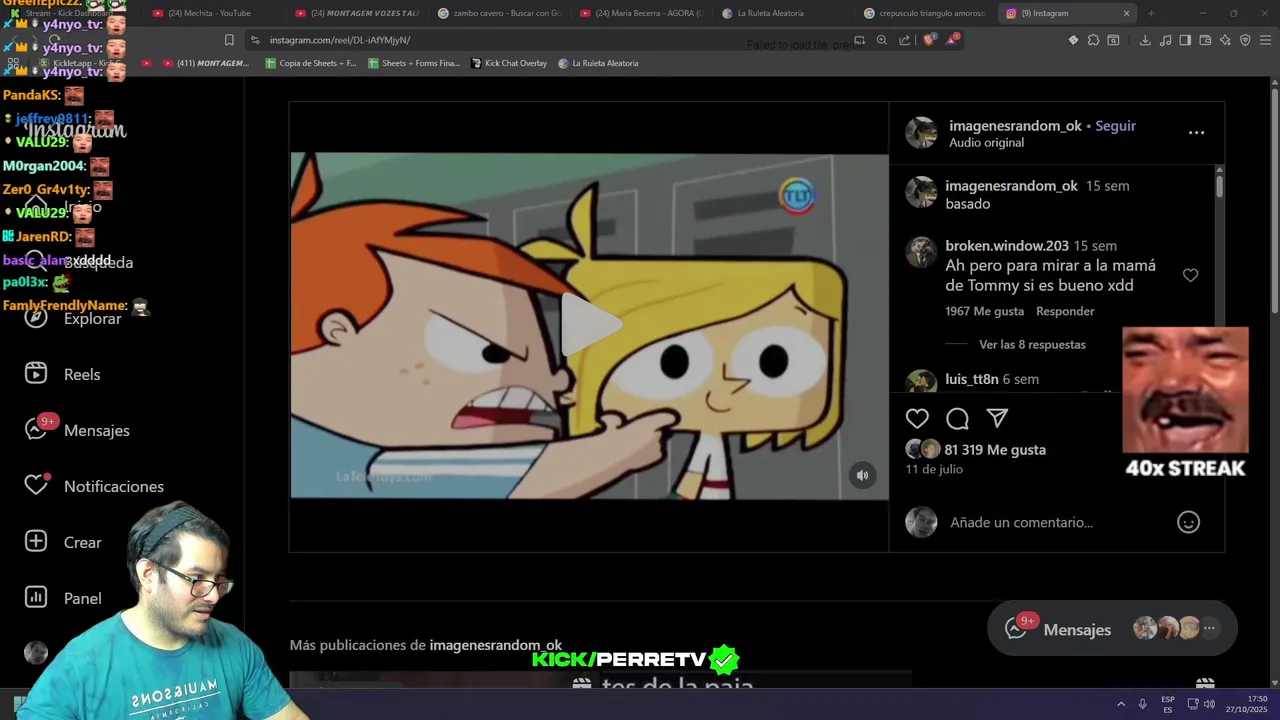This screenshot has height=720, width=1280.
Task: Close the Instagram tab
Action: pos(1126,13)
